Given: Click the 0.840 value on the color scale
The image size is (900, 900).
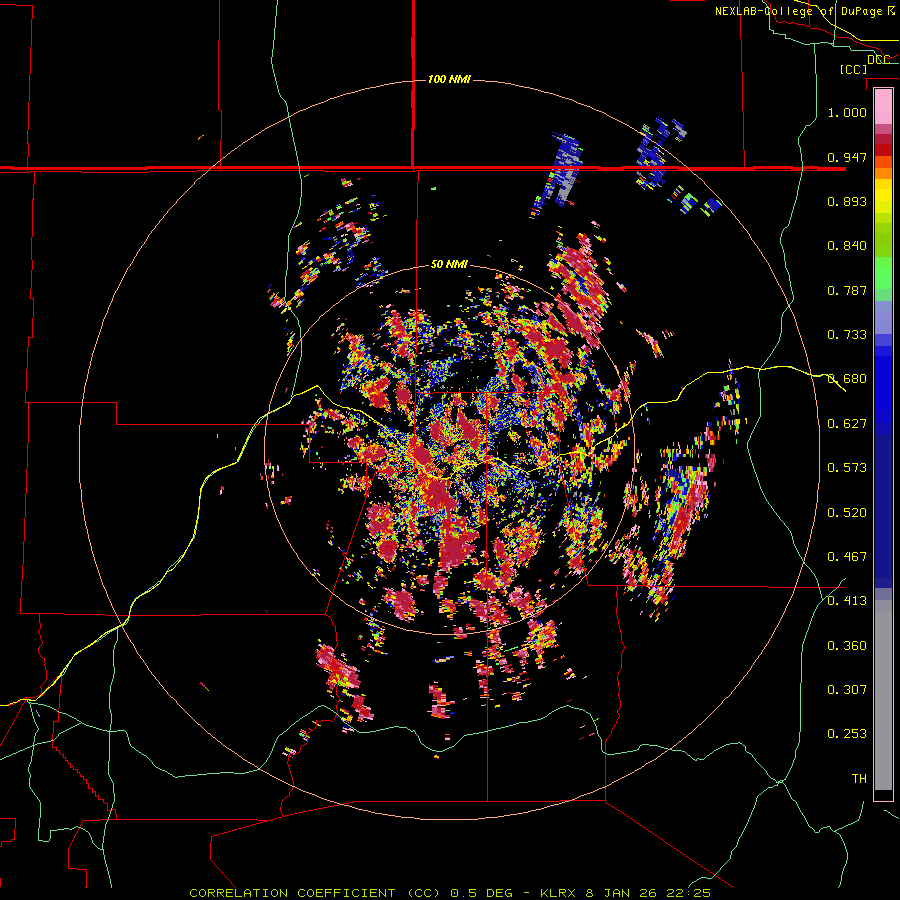Looking at the screenshot, I should (x=847, y=246).
